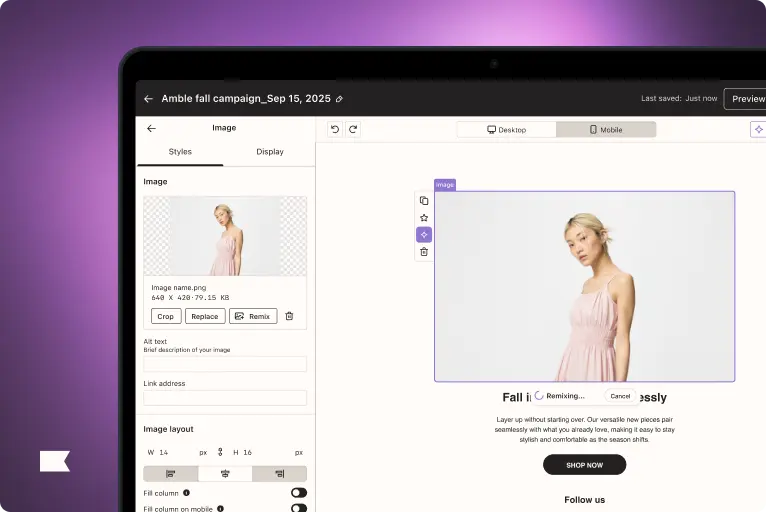
Task: Click the SHOP NOW button in email
Action: pyautogui.click(x=584, y=465)
